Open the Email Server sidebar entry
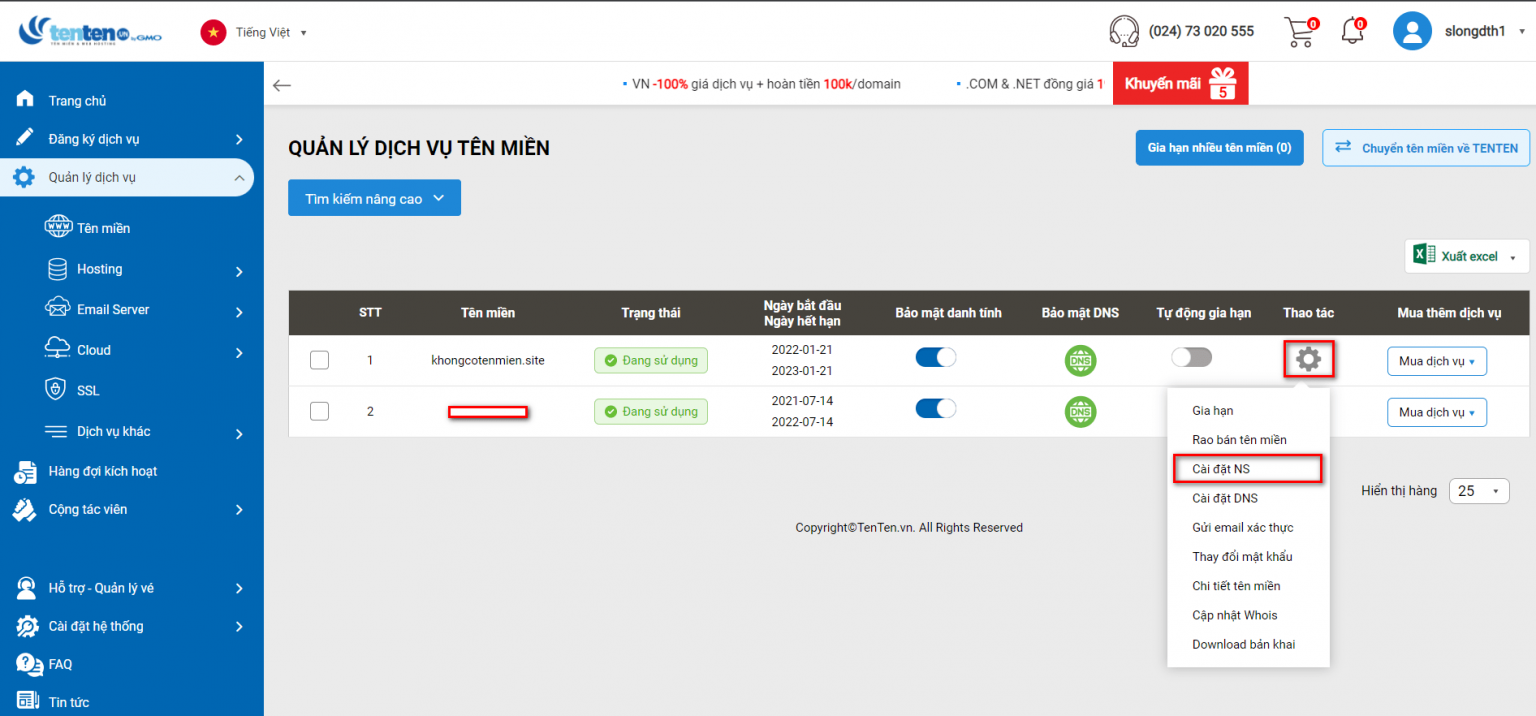 (58, 309)
